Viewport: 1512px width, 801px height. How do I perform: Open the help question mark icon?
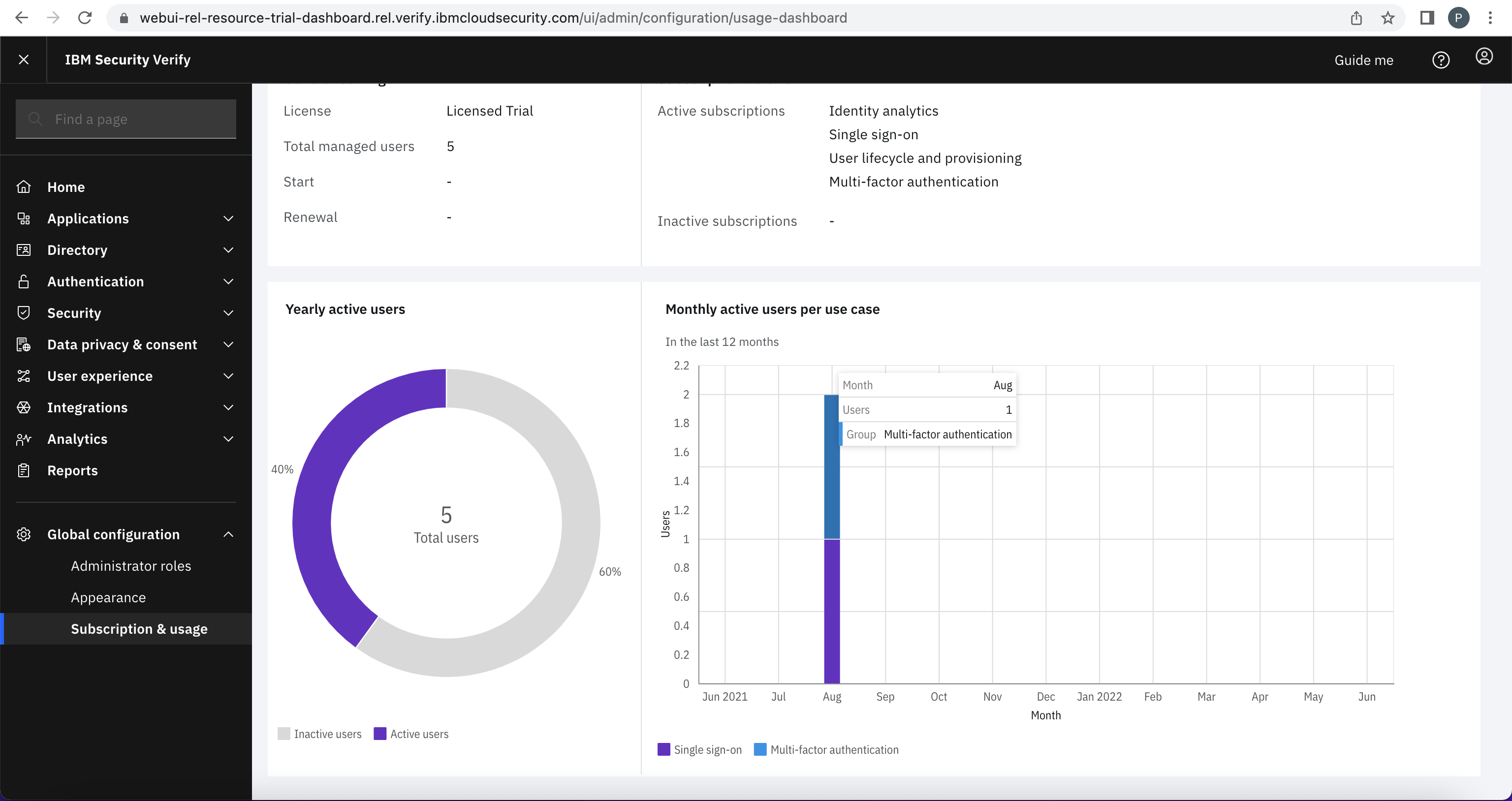click(x=1441, y=60)
